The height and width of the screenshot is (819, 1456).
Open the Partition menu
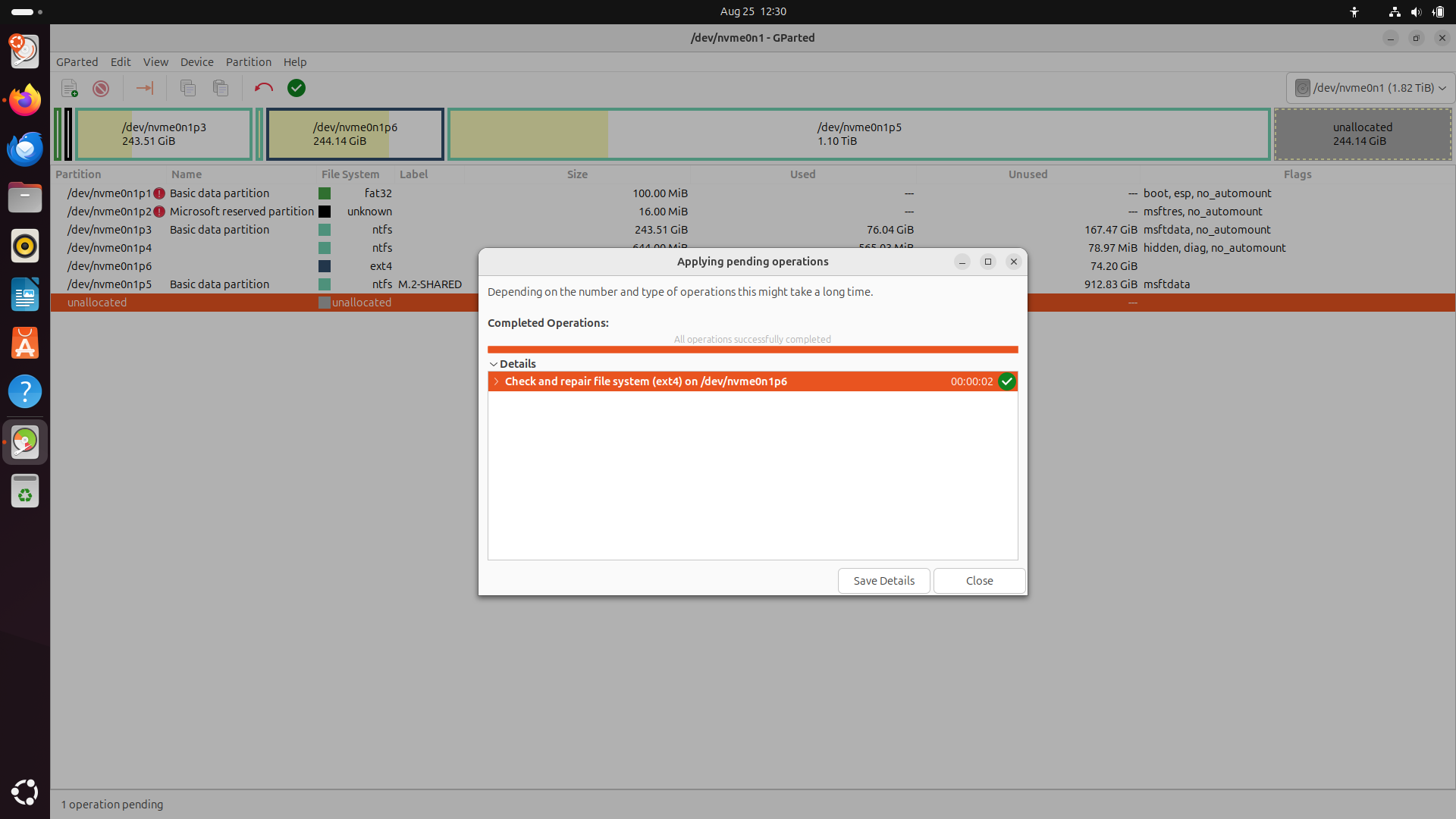pos(248,62)
